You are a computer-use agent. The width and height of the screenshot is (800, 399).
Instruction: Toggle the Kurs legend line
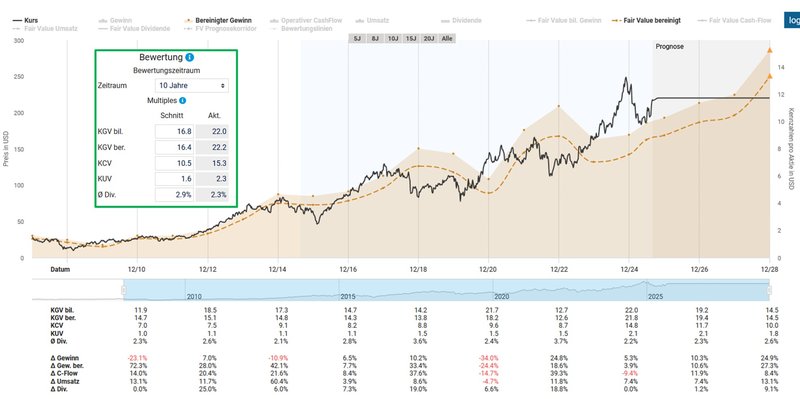click(x=26, y=20)
